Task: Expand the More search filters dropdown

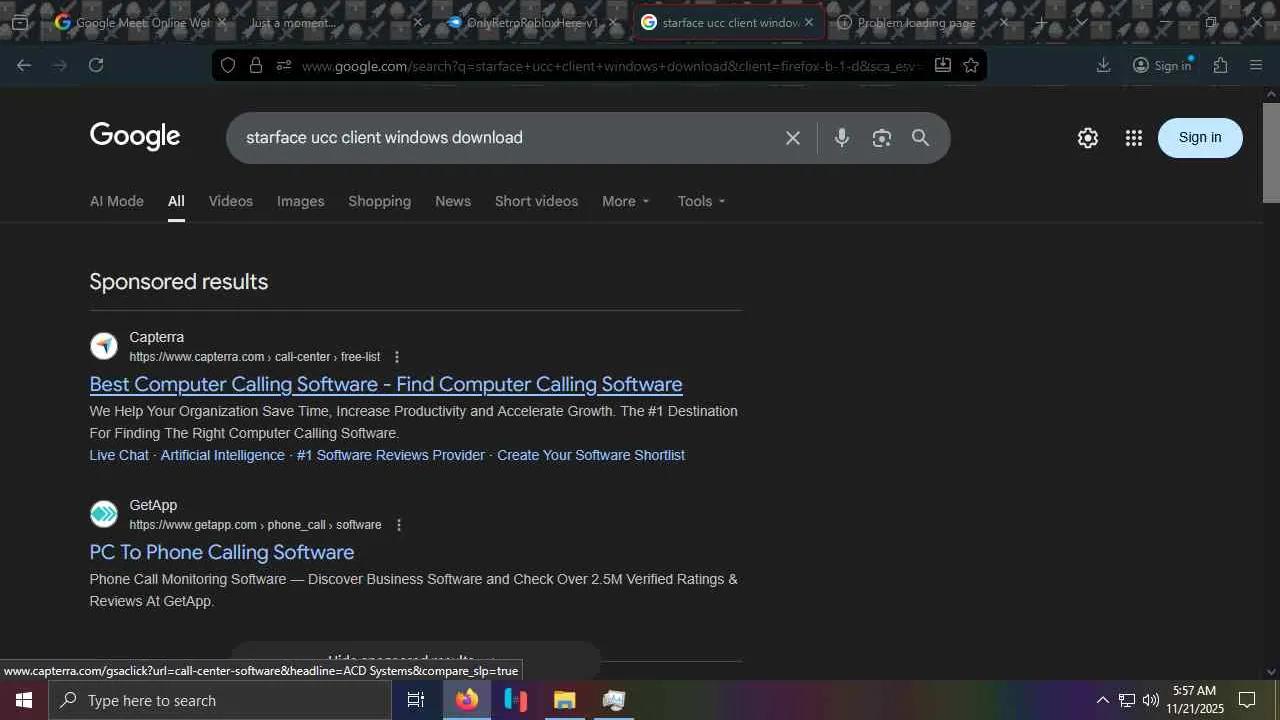Action: (626, 201)
